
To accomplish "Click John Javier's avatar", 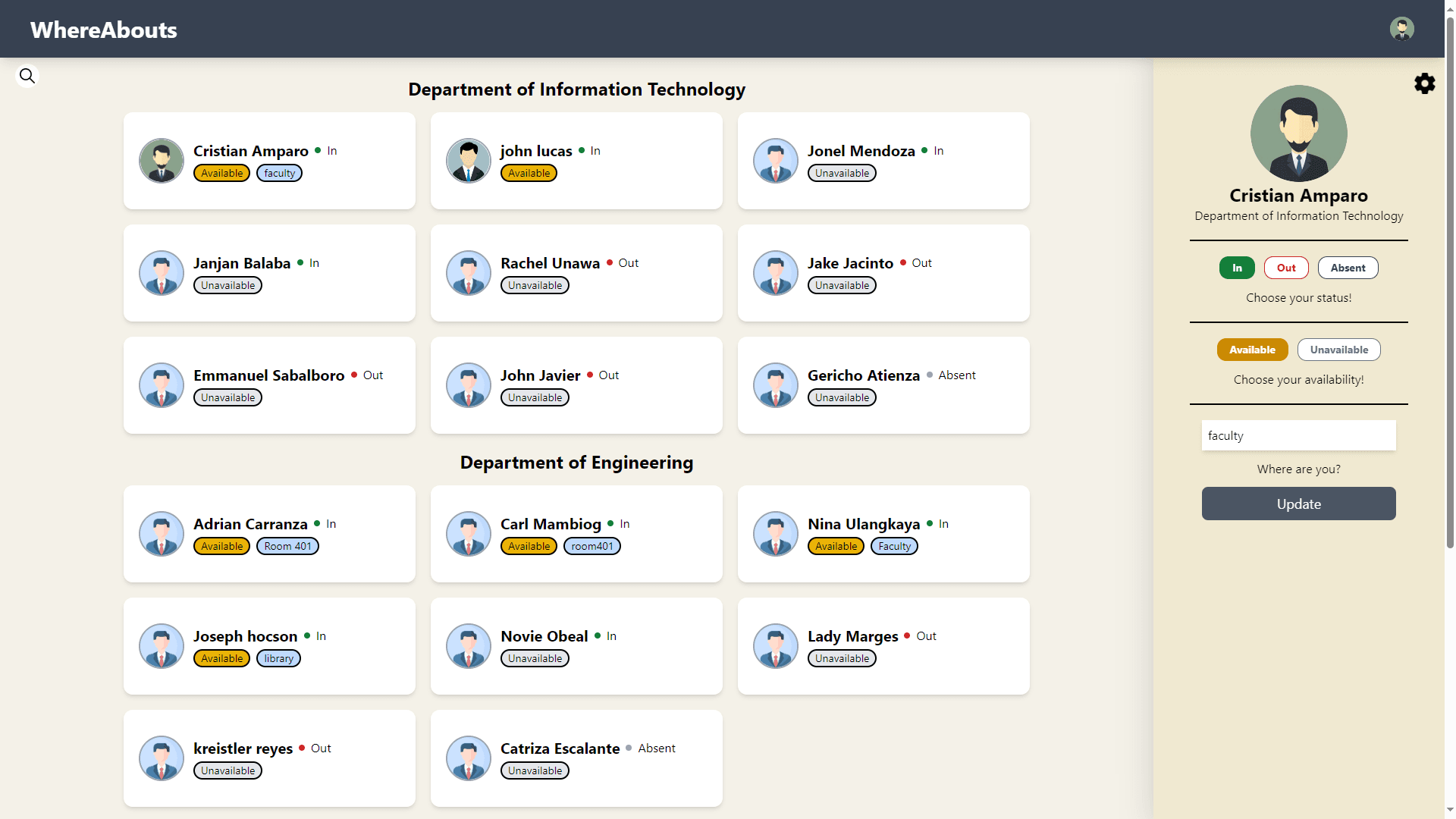I will click(x=469, y=385).
